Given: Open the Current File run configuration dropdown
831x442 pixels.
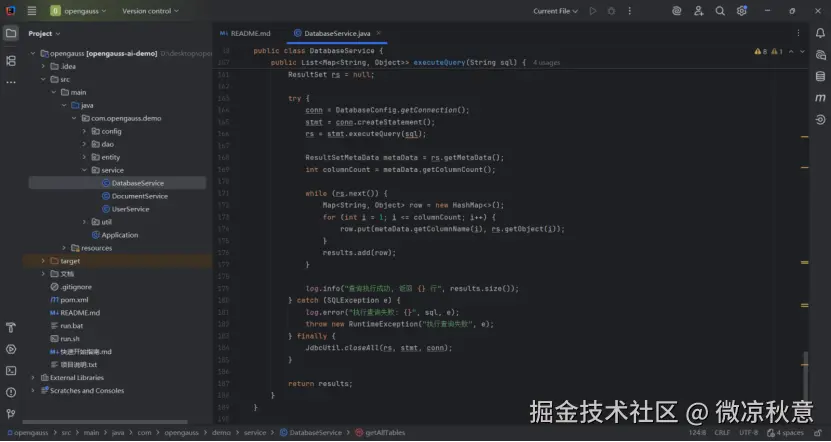Looking at the screenshot, I should (555, 11).
